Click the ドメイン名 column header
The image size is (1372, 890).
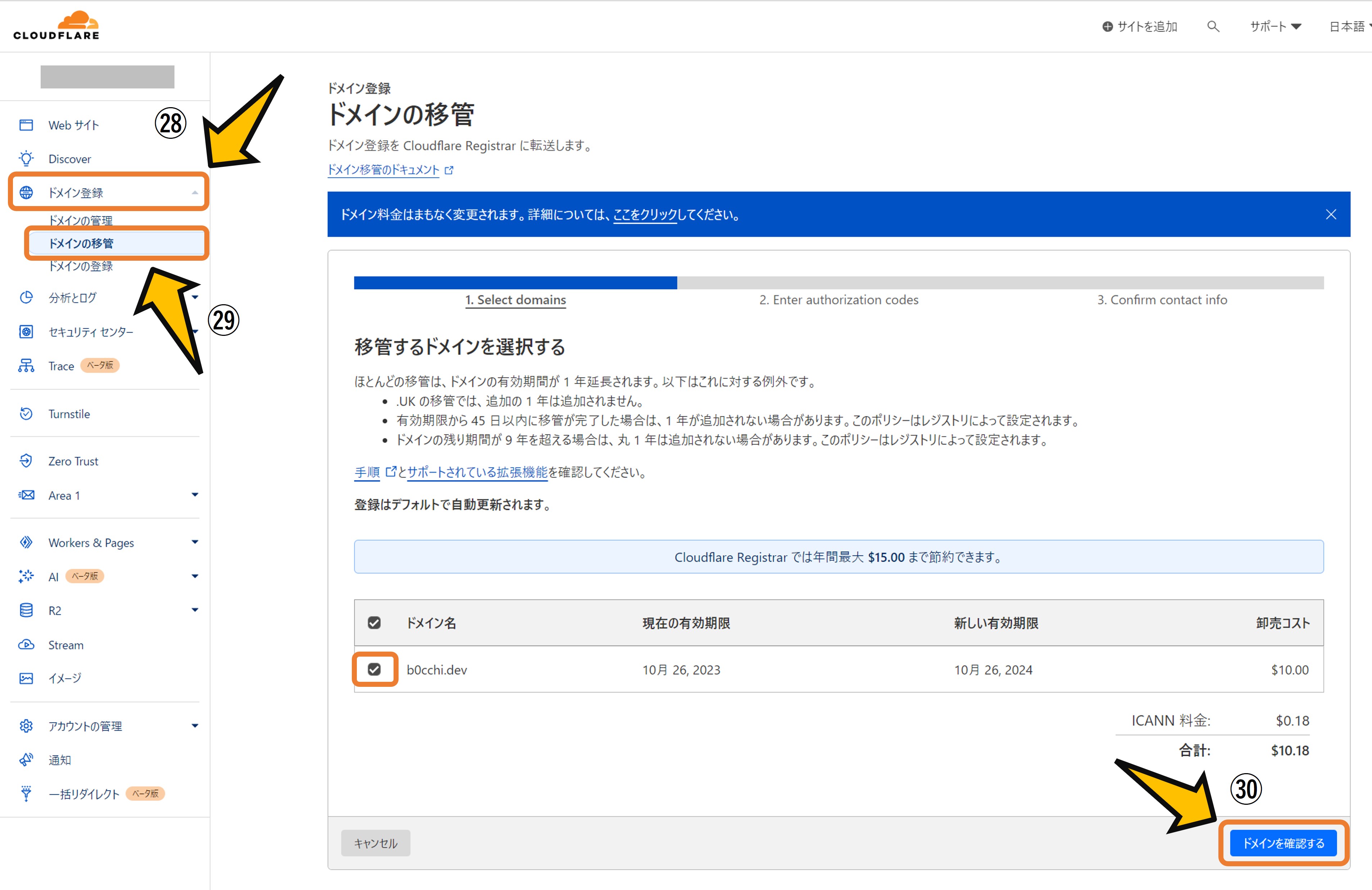(x=431, y=623)
